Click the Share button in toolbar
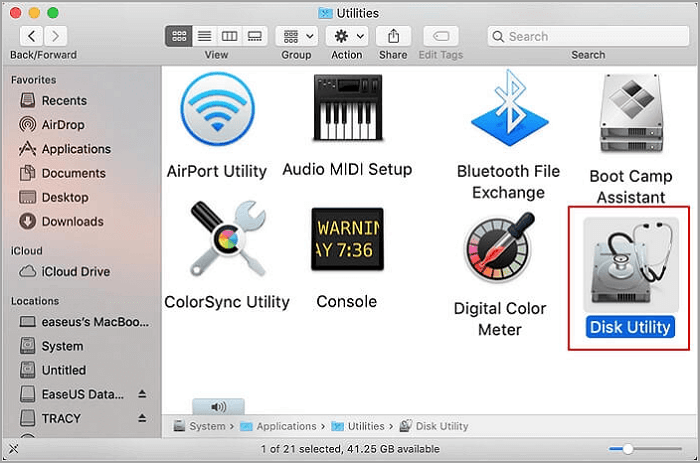Image resolution: width=700 pixels, height=463 pixels. point(393,36)
